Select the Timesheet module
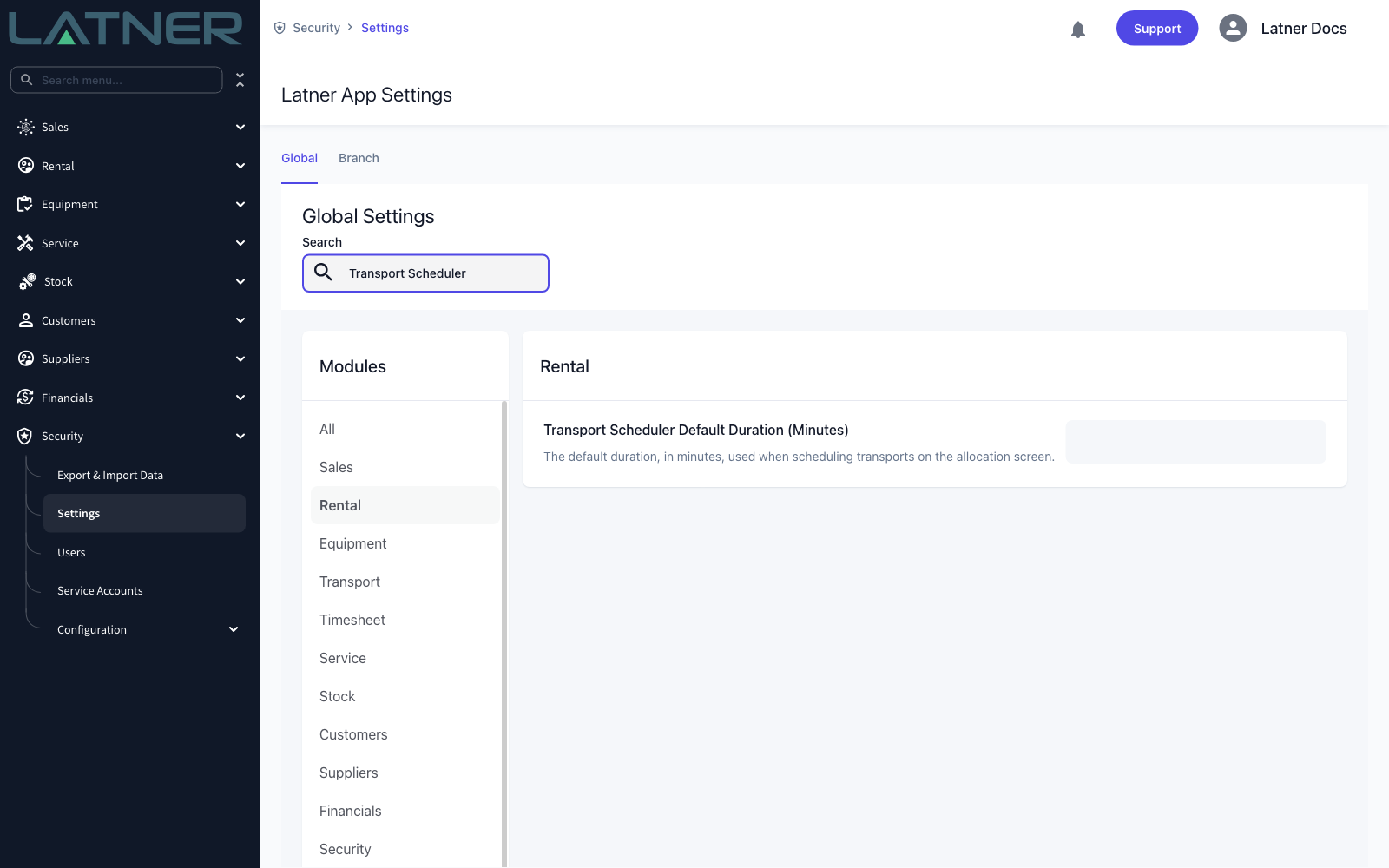 click(405, 620)
